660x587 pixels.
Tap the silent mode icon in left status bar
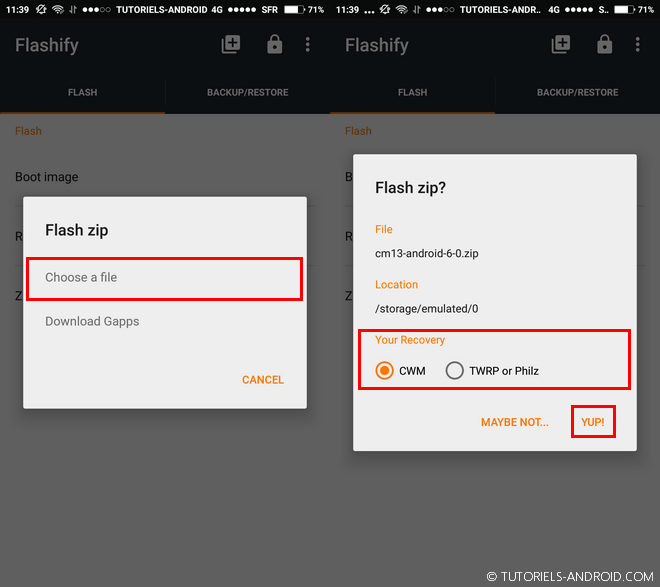41,9
